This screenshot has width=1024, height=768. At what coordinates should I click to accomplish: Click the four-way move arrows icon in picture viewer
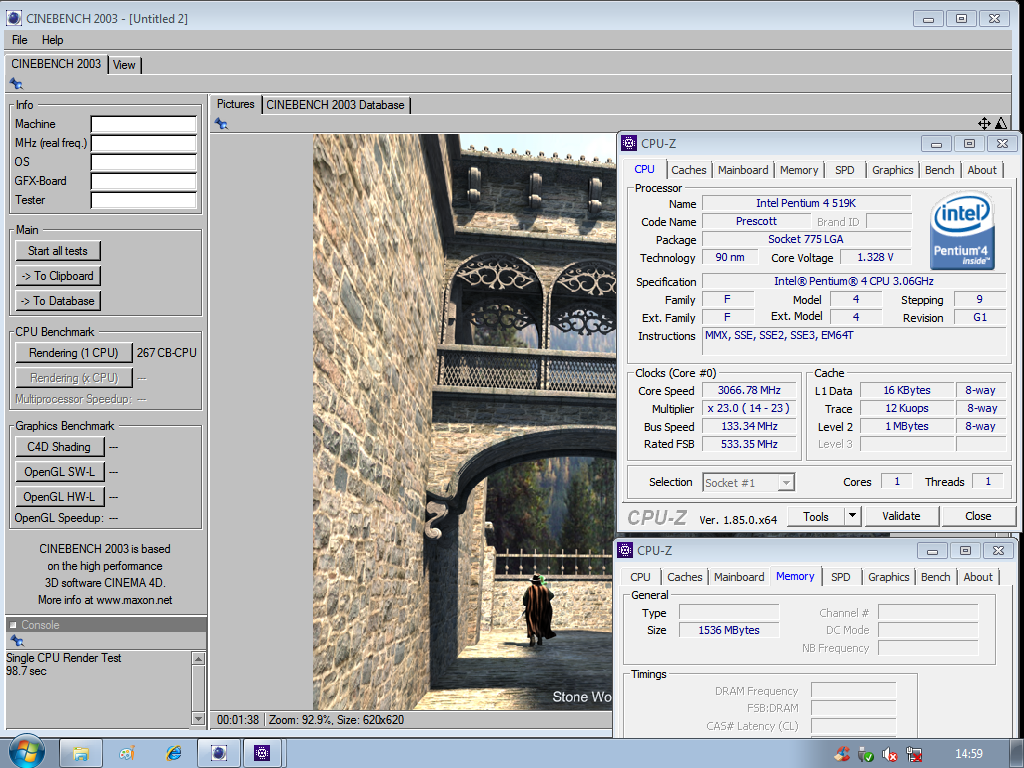click(x=984, y=123)
